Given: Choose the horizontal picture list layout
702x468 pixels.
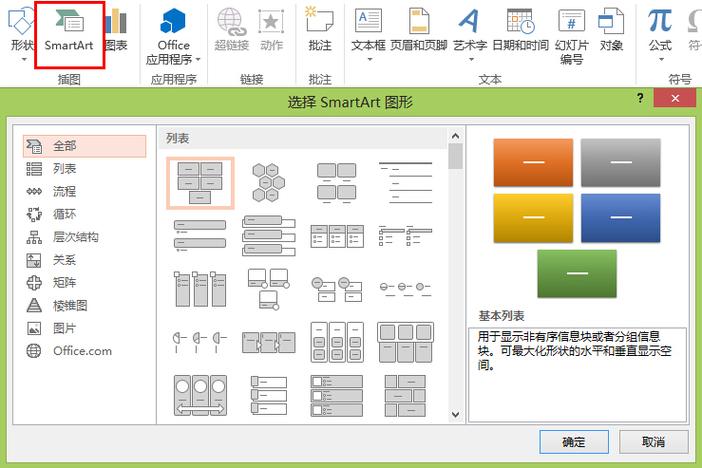Looking at the screenshot, I should (x=405, y=343).
